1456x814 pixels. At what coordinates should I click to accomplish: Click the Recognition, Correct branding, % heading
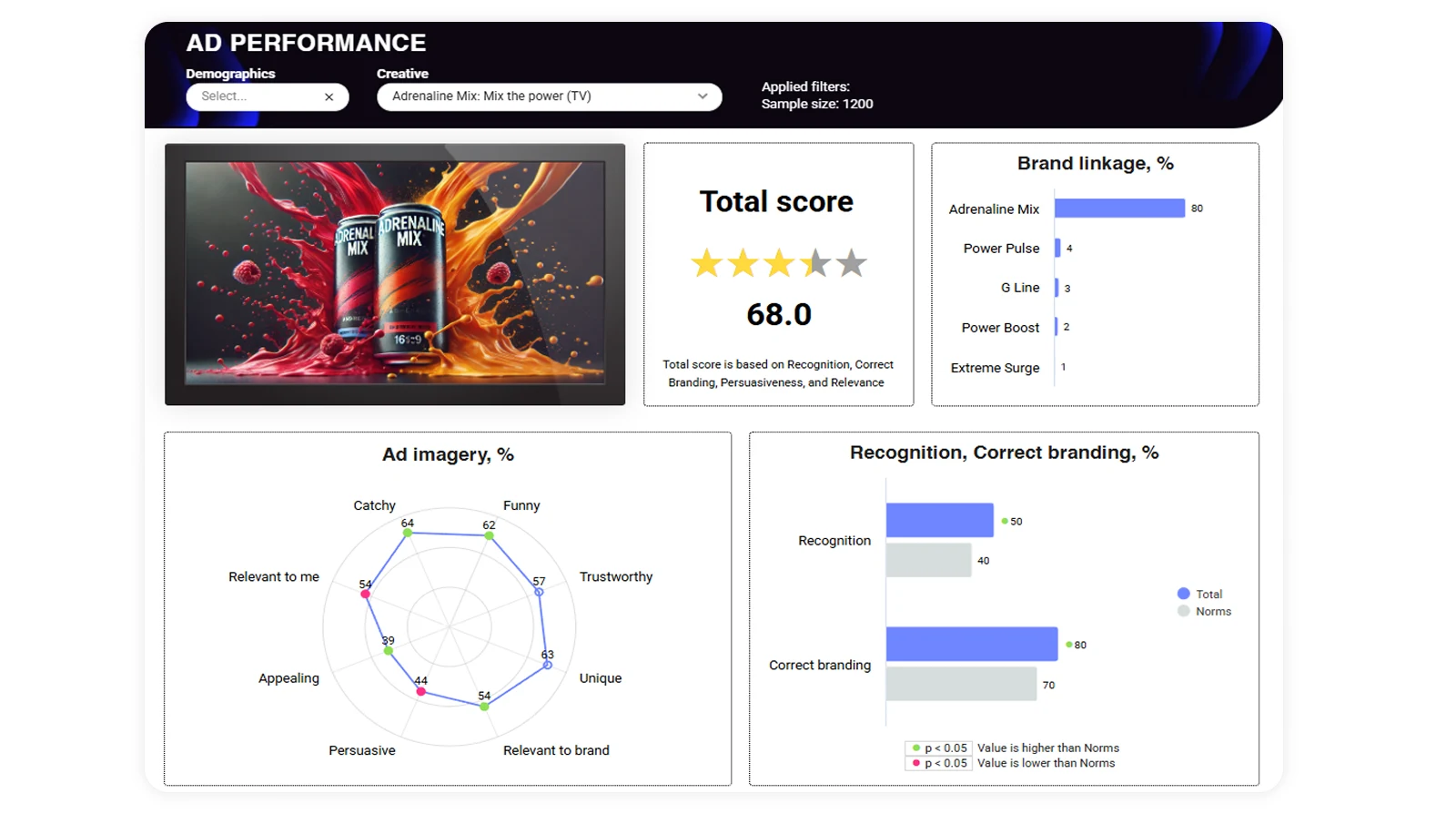pos(1005,453)
